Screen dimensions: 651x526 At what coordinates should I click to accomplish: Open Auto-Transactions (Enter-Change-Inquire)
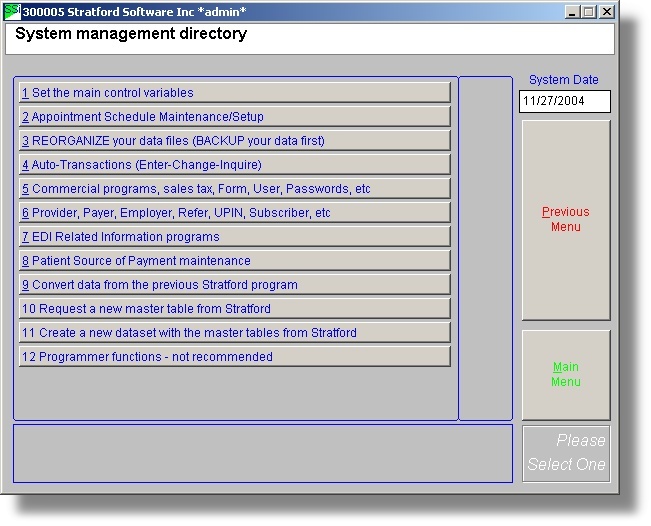235,165
